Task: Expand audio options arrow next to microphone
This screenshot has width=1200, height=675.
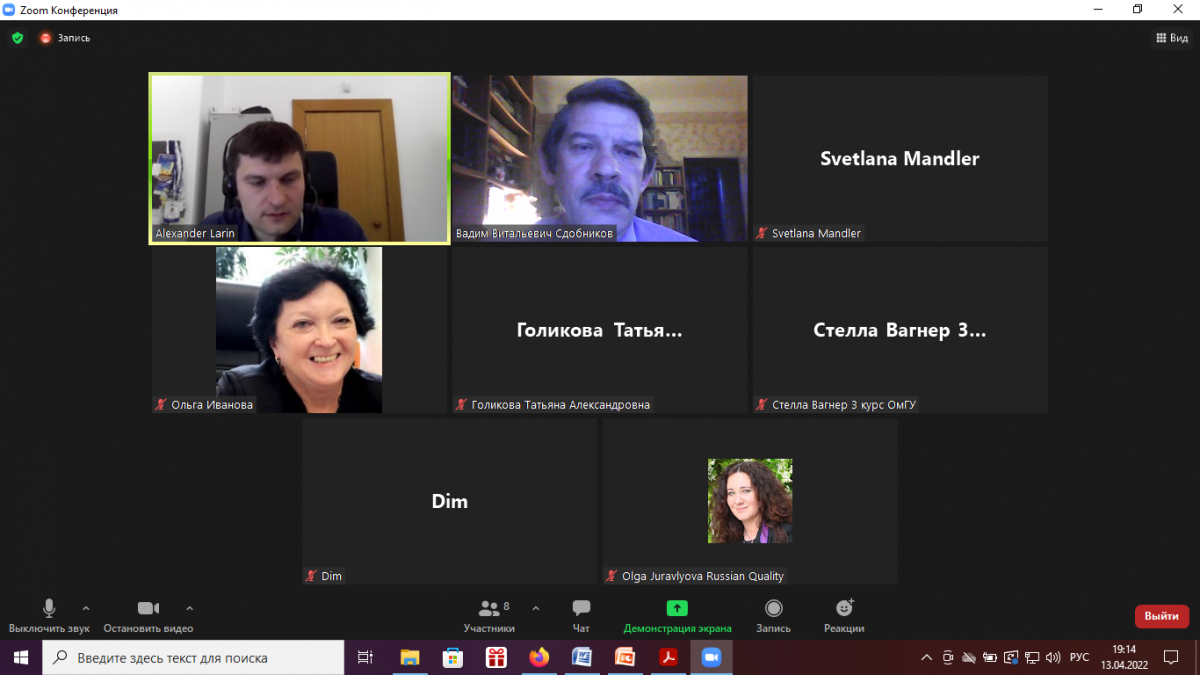Action: pyautogui.click(x=86, y=608)
